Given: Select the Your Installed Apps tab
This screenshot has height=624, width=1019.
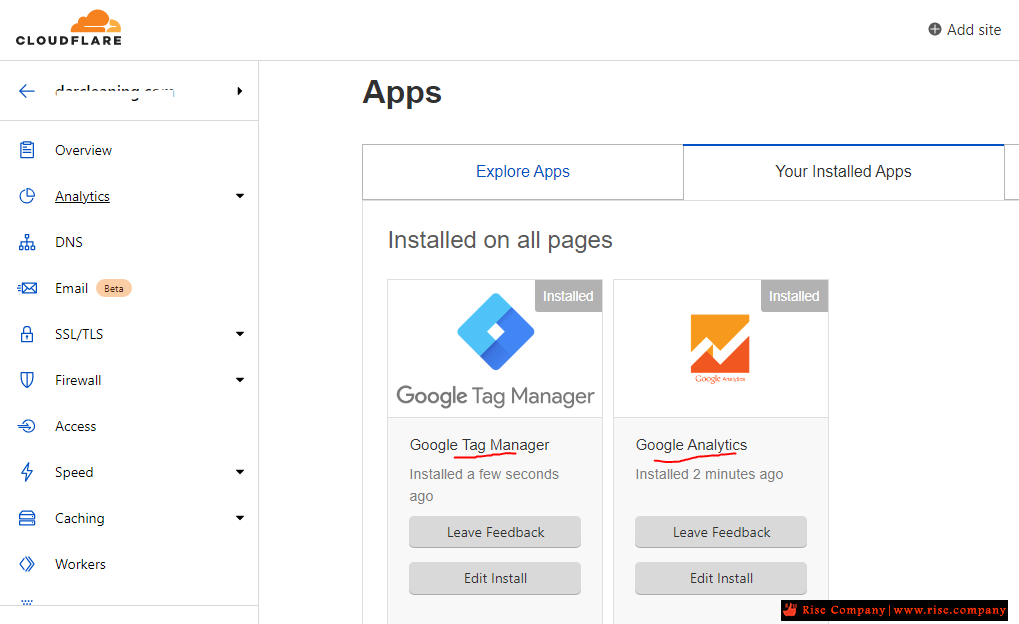Looking at the screenshot, I should click(844, 172).
